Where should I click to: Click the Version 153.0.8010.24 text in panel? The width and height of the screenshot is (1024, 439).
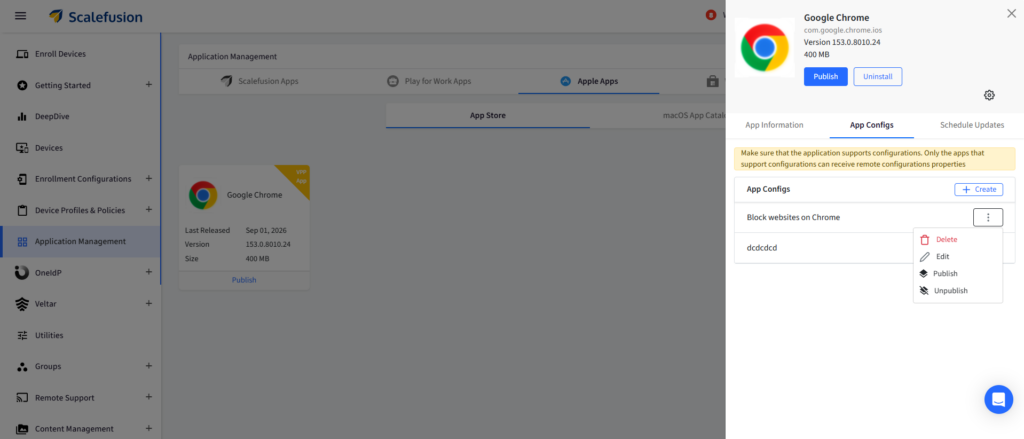click(x=842, y=42)
